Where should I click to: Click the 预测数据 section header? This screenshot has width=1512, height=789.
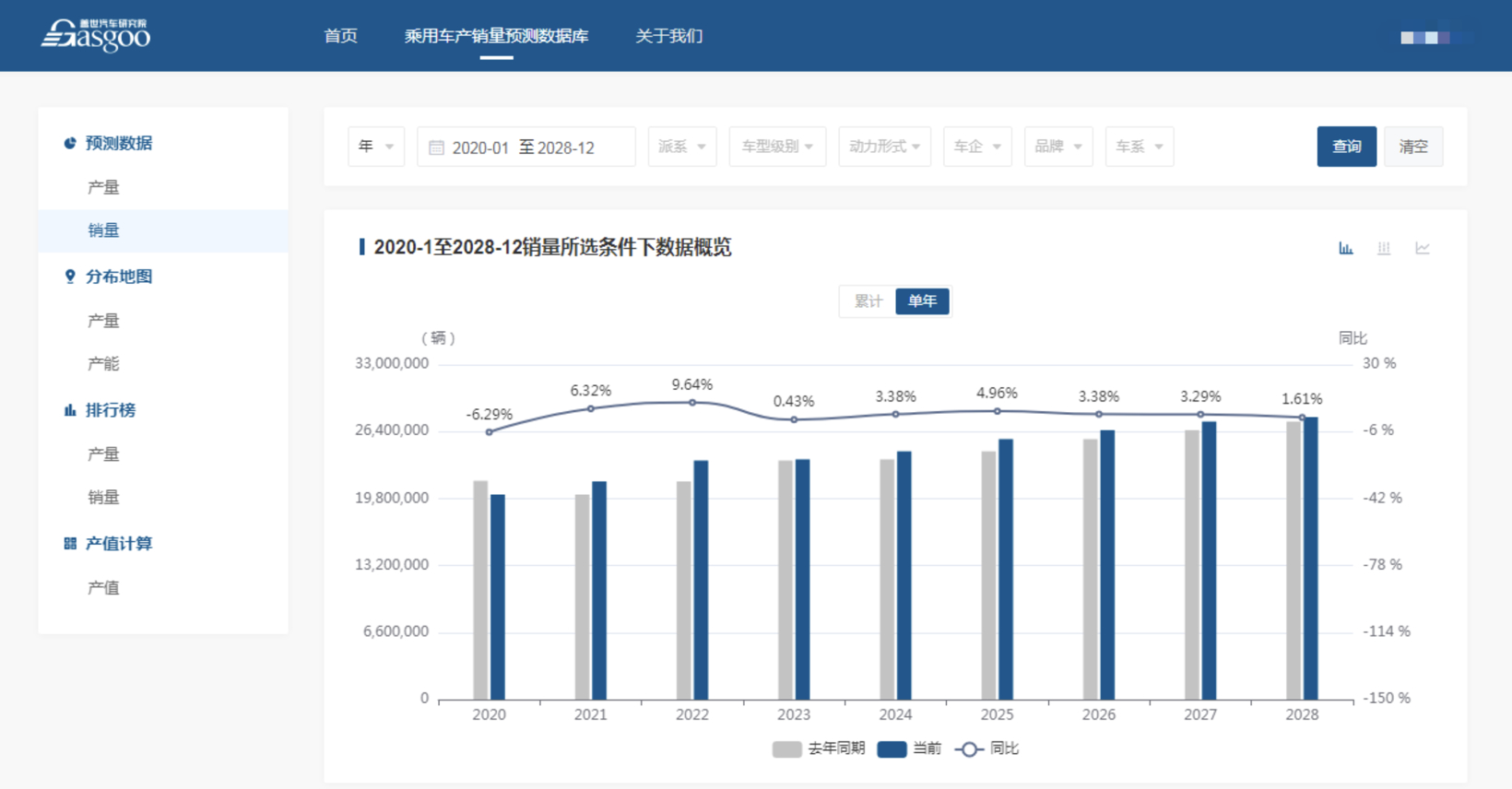point(119,143)
